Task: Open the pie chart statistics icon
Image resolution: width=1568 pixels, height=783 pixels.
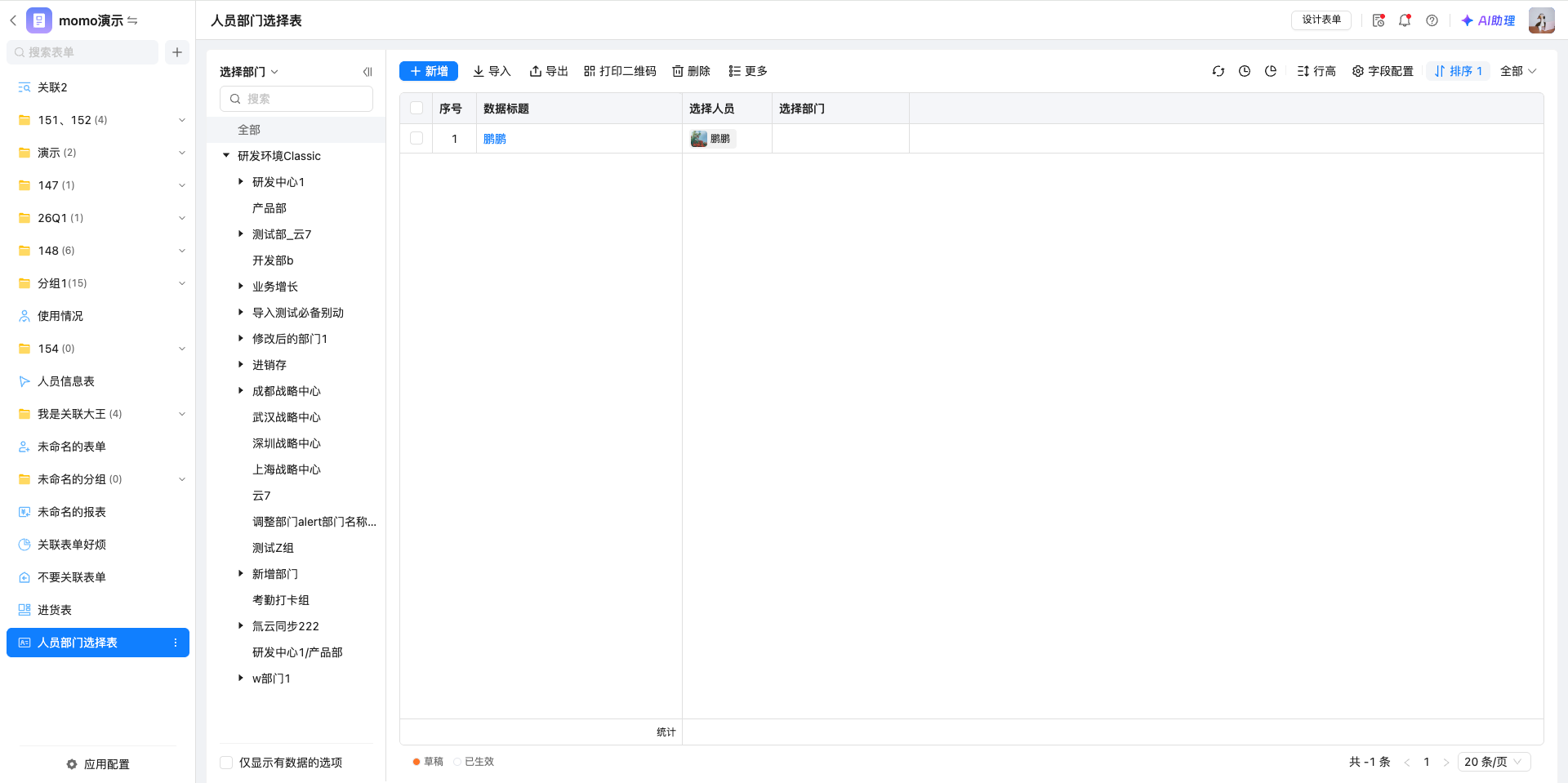Action: click(1271, 71)
